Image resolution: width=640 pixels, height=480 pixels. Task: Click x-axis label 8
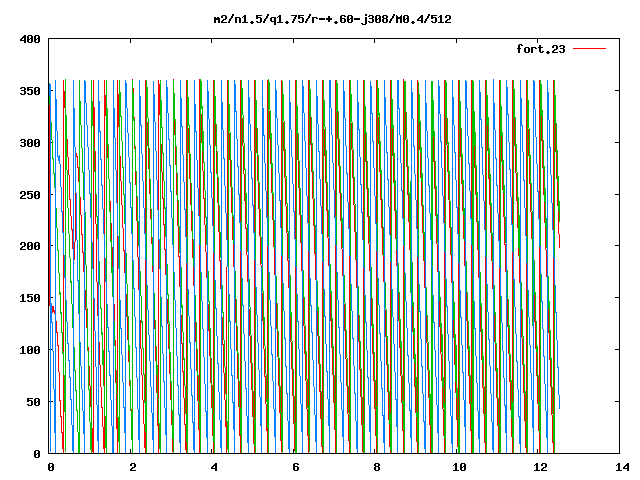377,467
